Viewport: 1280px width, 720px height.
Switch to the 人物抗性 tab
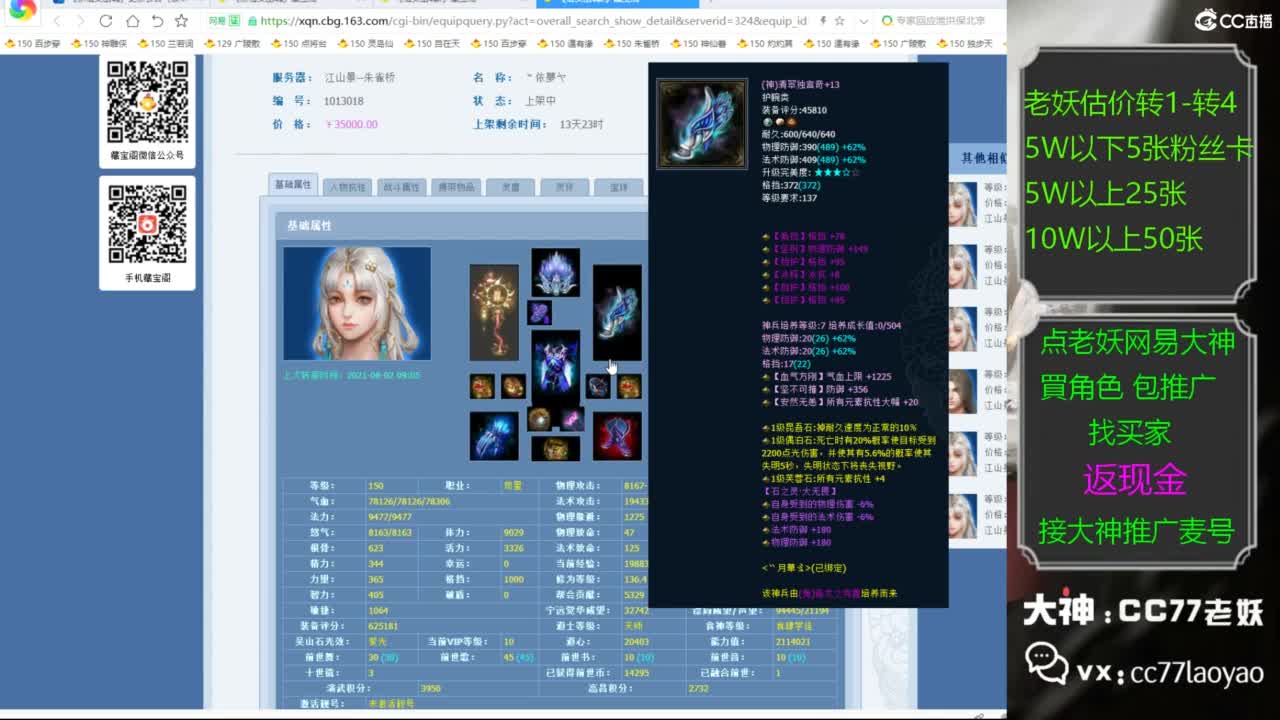pos(348,187)
